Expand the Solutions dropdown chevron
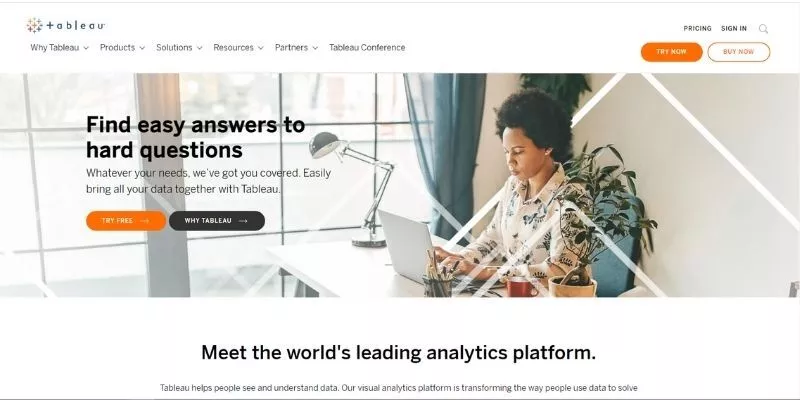This screenshot has height=400, width=800. click(x=199, y=48)
